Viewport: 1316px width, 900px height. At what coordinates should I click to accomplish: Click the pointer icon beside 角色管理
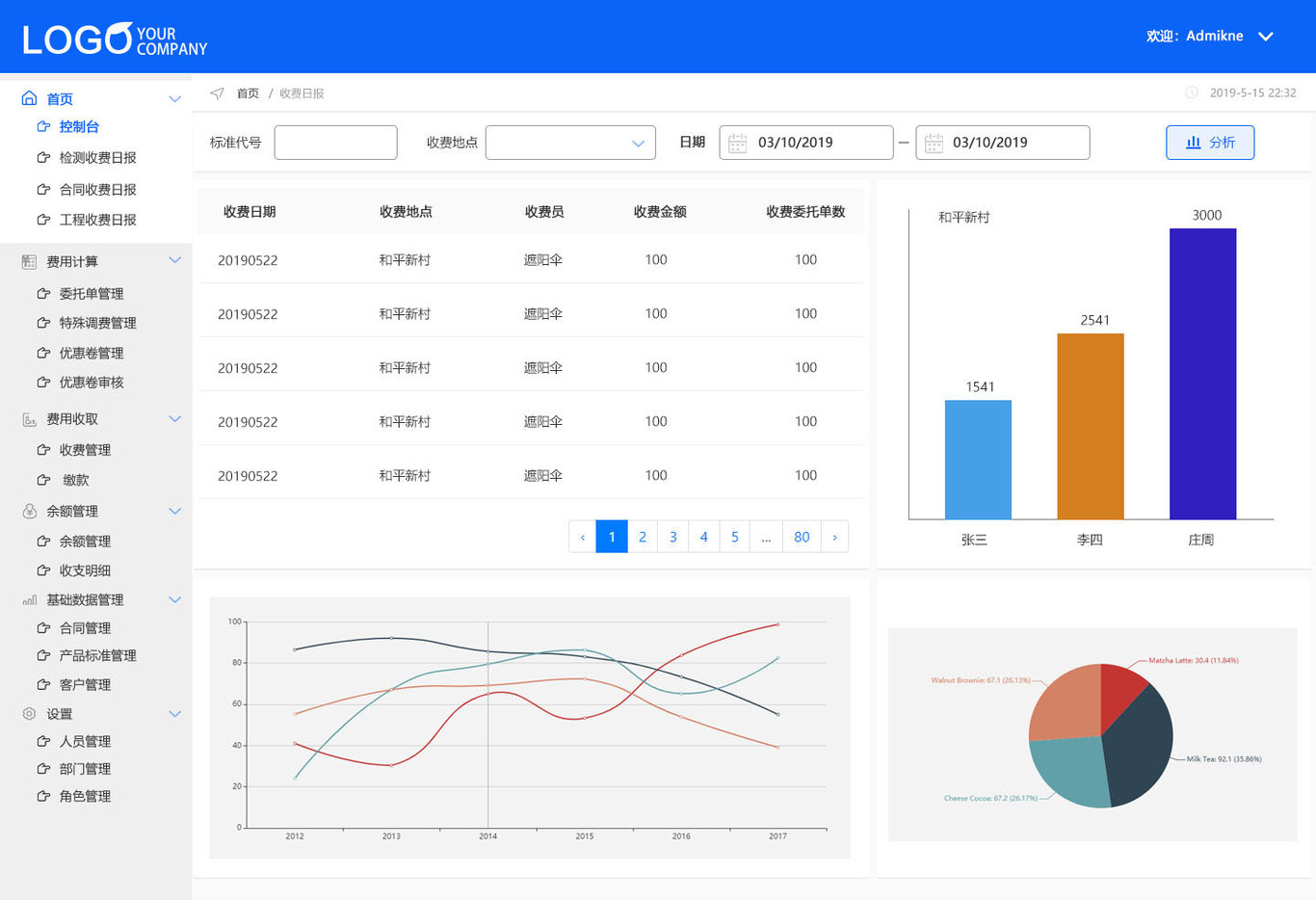tap(43, 796)
